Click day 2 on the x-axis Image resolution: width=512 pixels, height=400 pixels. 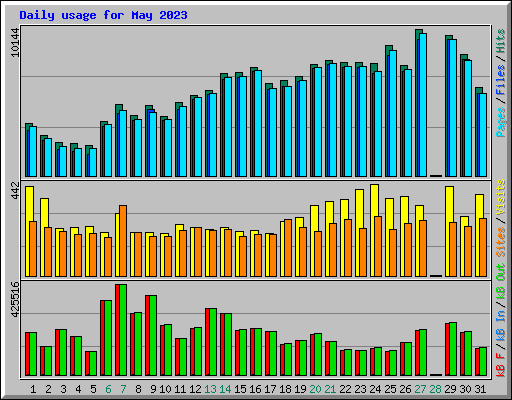coord(48,389)
